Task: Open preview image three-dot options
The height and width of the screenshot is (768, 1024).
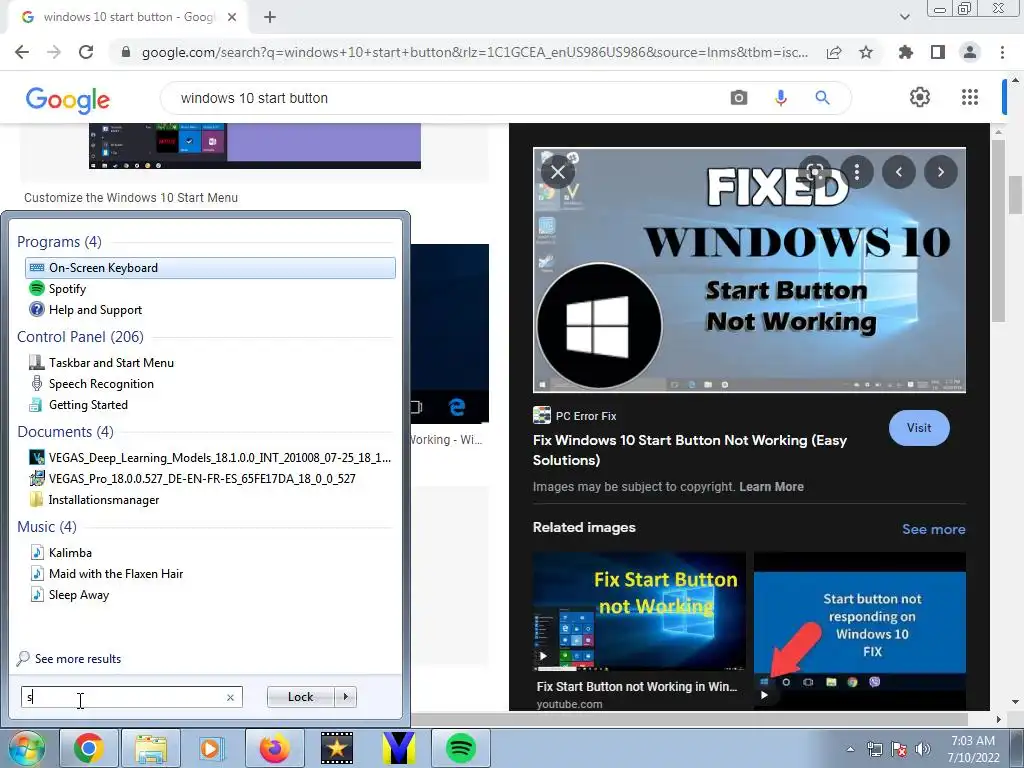Action: coord(857,172)
